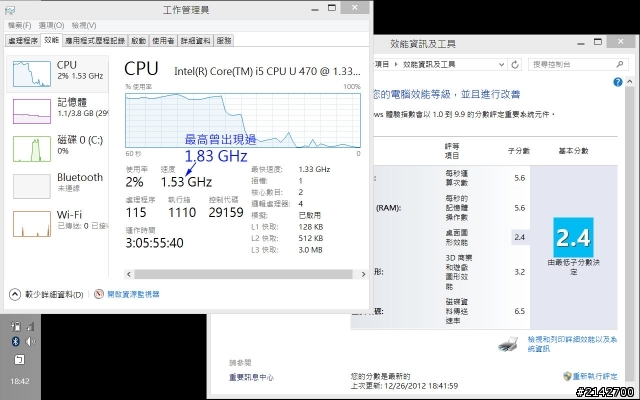This screenshot has height=400, width=640.
Task: Switch to the 使用者 tab
Action: coord(163,40)
